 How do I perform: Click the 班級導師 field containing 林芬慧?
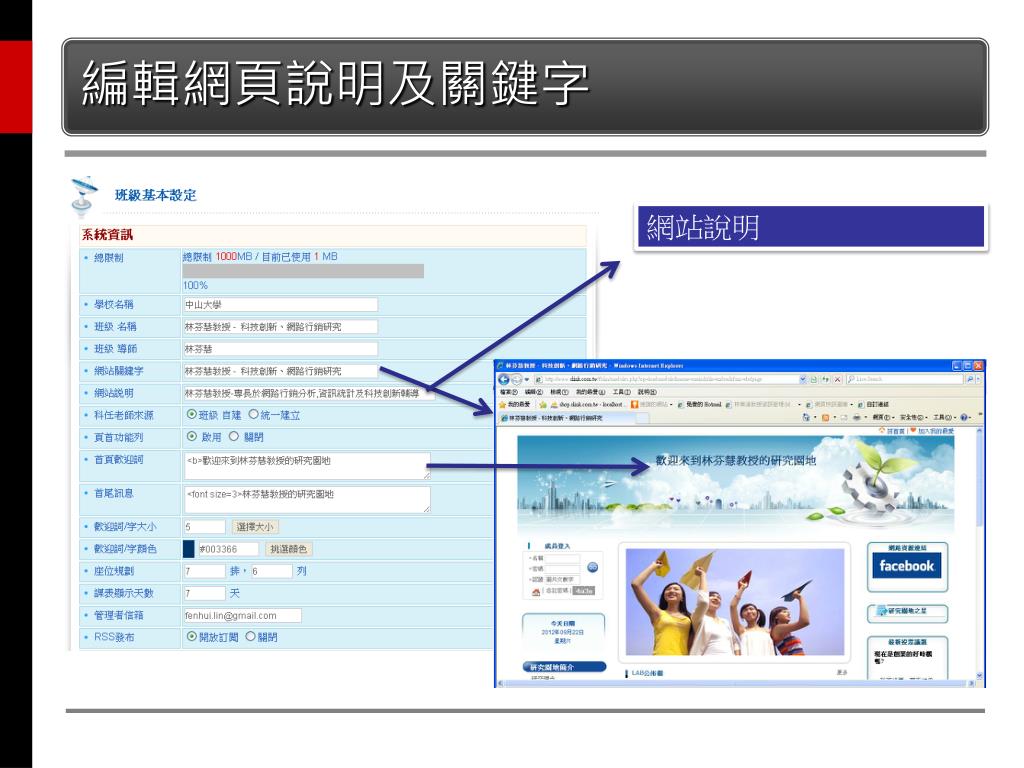(280, 349)
